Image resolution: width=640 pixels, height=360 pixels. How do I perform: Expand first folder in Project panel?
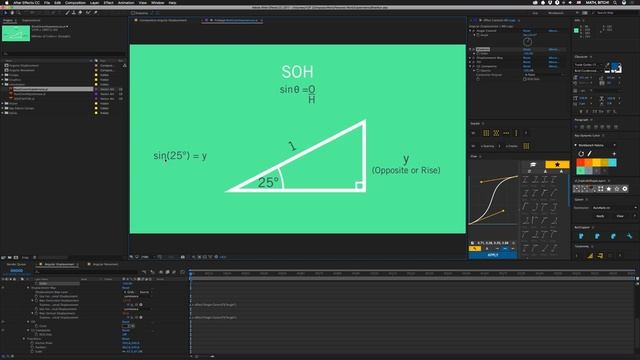pyautogui.click(x=2, y=75)
